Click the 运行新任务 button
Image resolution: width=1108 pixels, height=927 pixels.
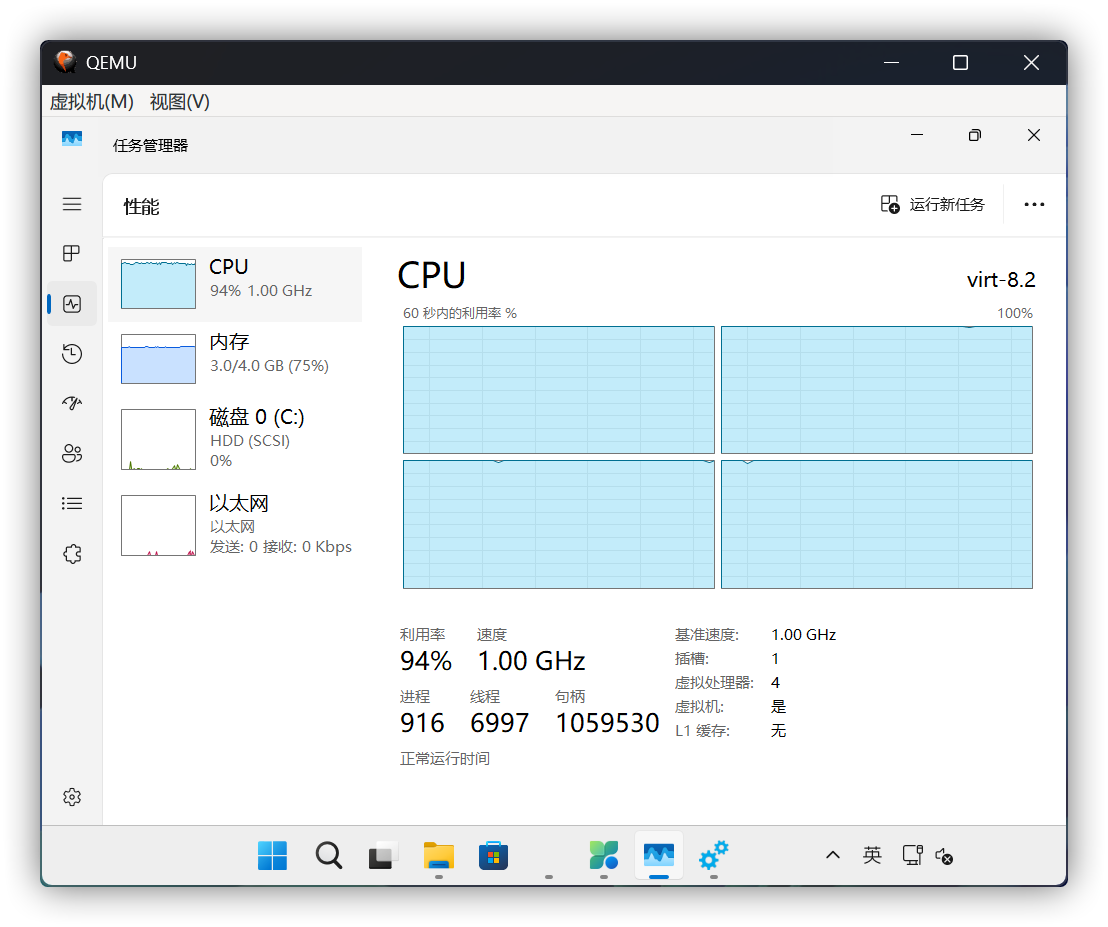coord(932,204)
